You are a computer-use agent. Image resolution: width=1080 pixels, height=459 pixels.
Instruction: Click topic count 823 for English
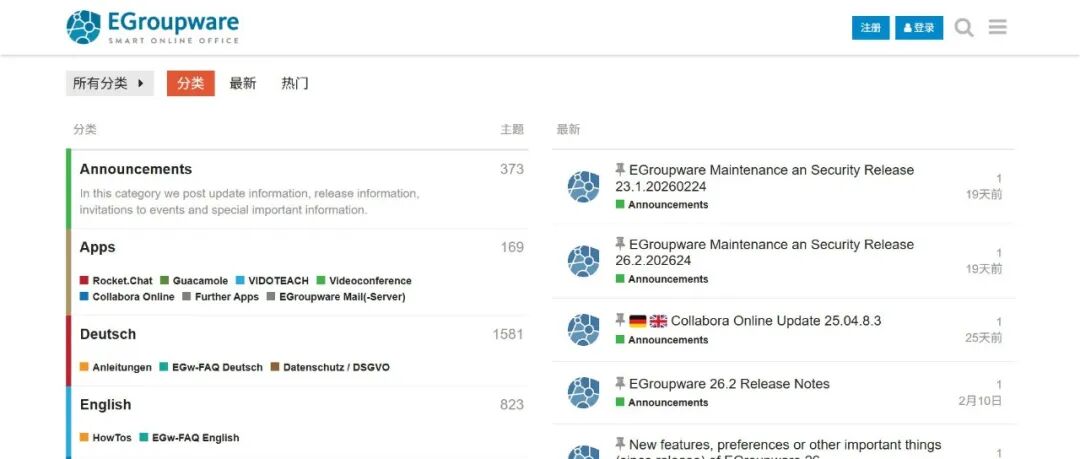coord(512,405)
